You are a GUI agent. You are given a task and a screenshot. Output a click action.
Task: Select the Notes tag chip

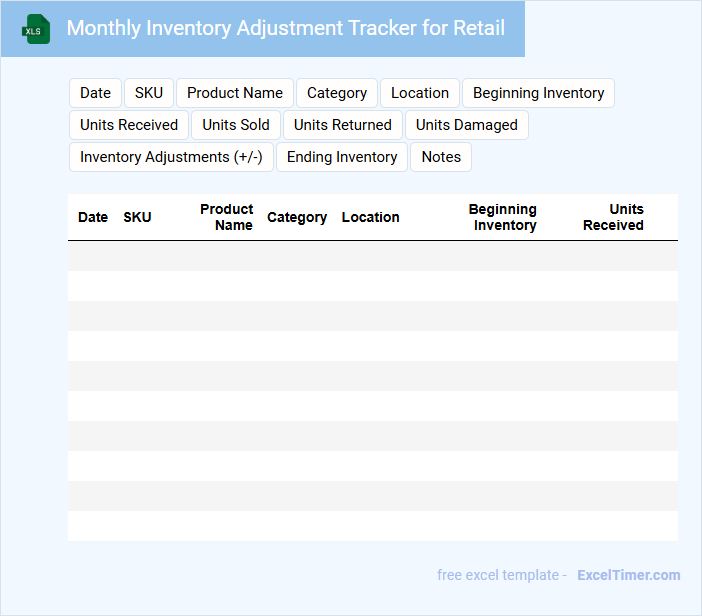tap(441, 157)
